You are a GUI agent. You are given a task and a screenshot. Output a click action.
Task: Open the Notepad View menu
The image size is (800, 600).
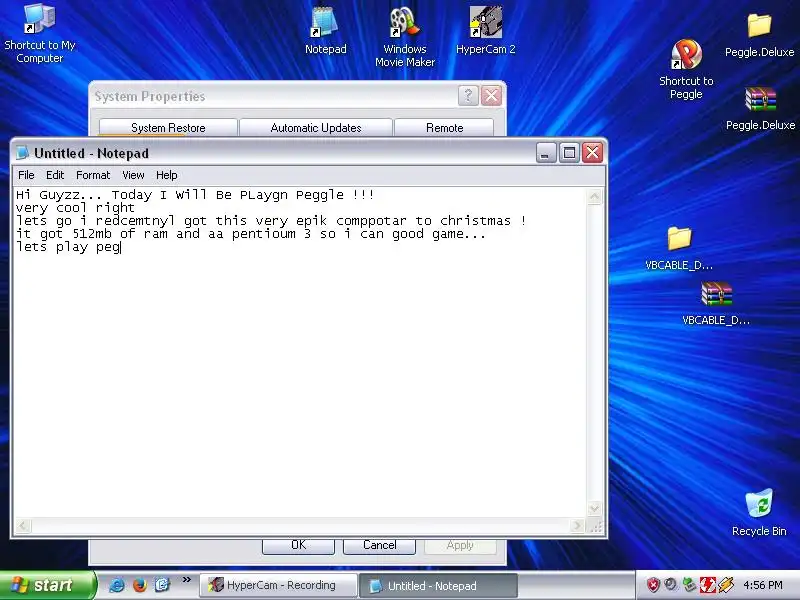point(133,175)
